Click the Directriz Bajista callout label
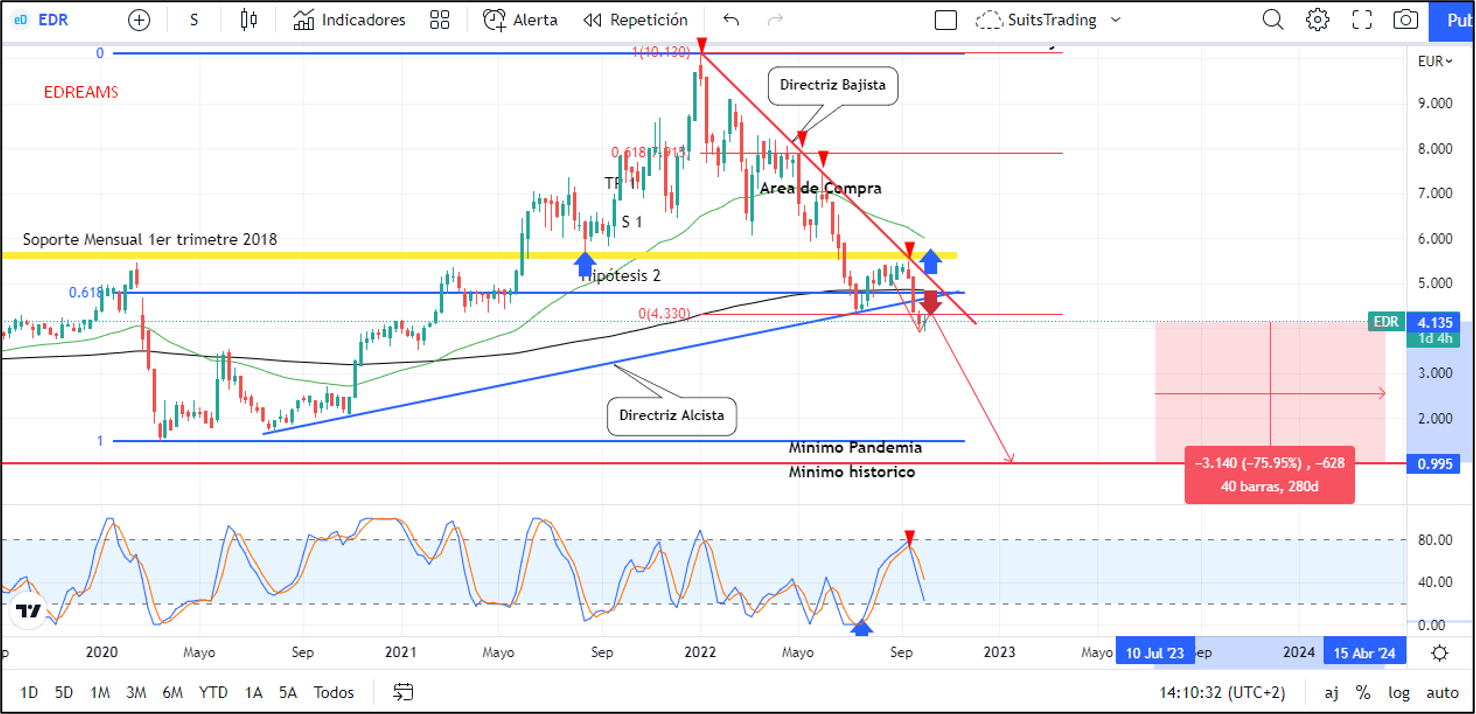Image resolution: width=1476 pixels, height=714 pixels. pyautogui.click(x=832, y=85)
